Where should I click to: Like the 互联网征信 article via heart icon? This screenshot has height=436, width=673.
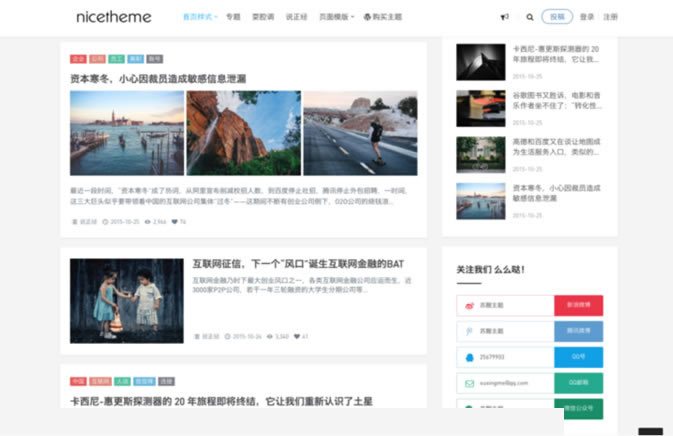click(x=297, y=336)
